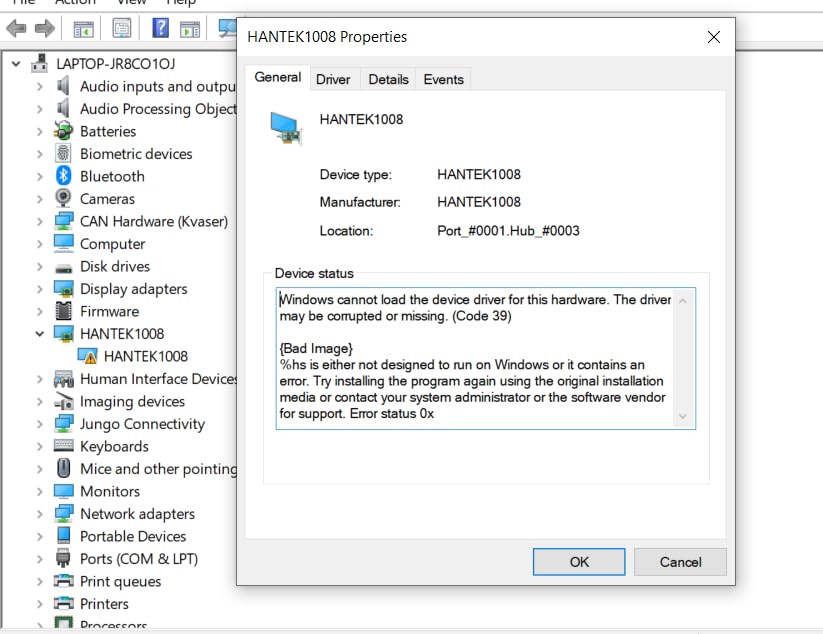The width and height of the screenshot is (823, 634).
Task: Expand the Bluetooth category
Action: (40, 176)
